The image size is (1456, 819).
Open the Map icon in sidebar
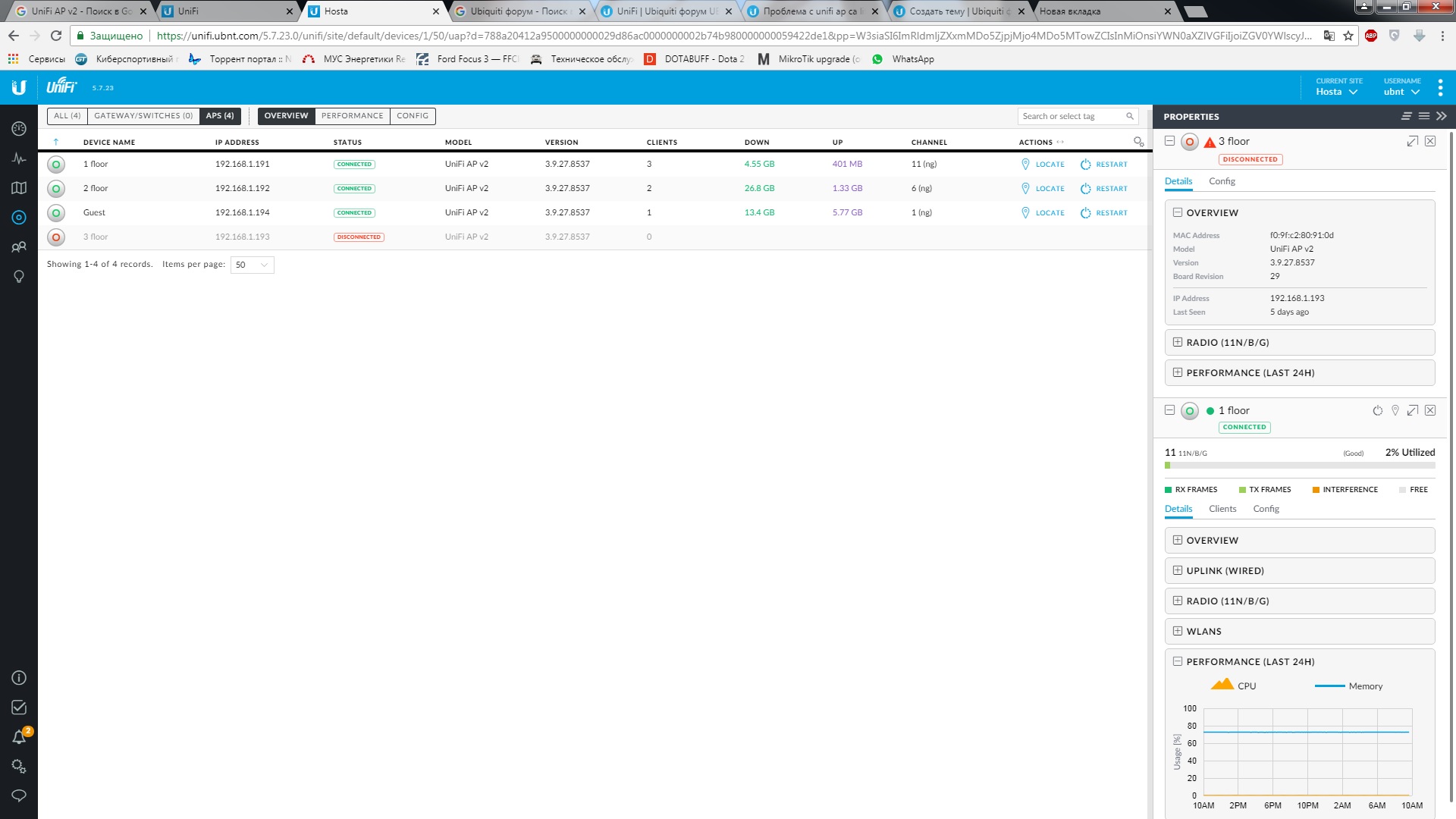coord(19,188)
